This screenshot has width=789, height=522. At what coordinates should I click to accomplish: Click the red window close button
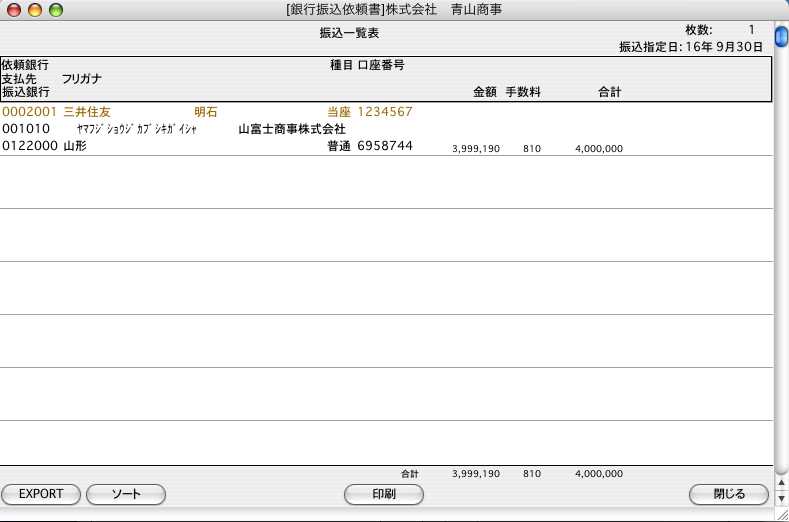pos(14,10)
